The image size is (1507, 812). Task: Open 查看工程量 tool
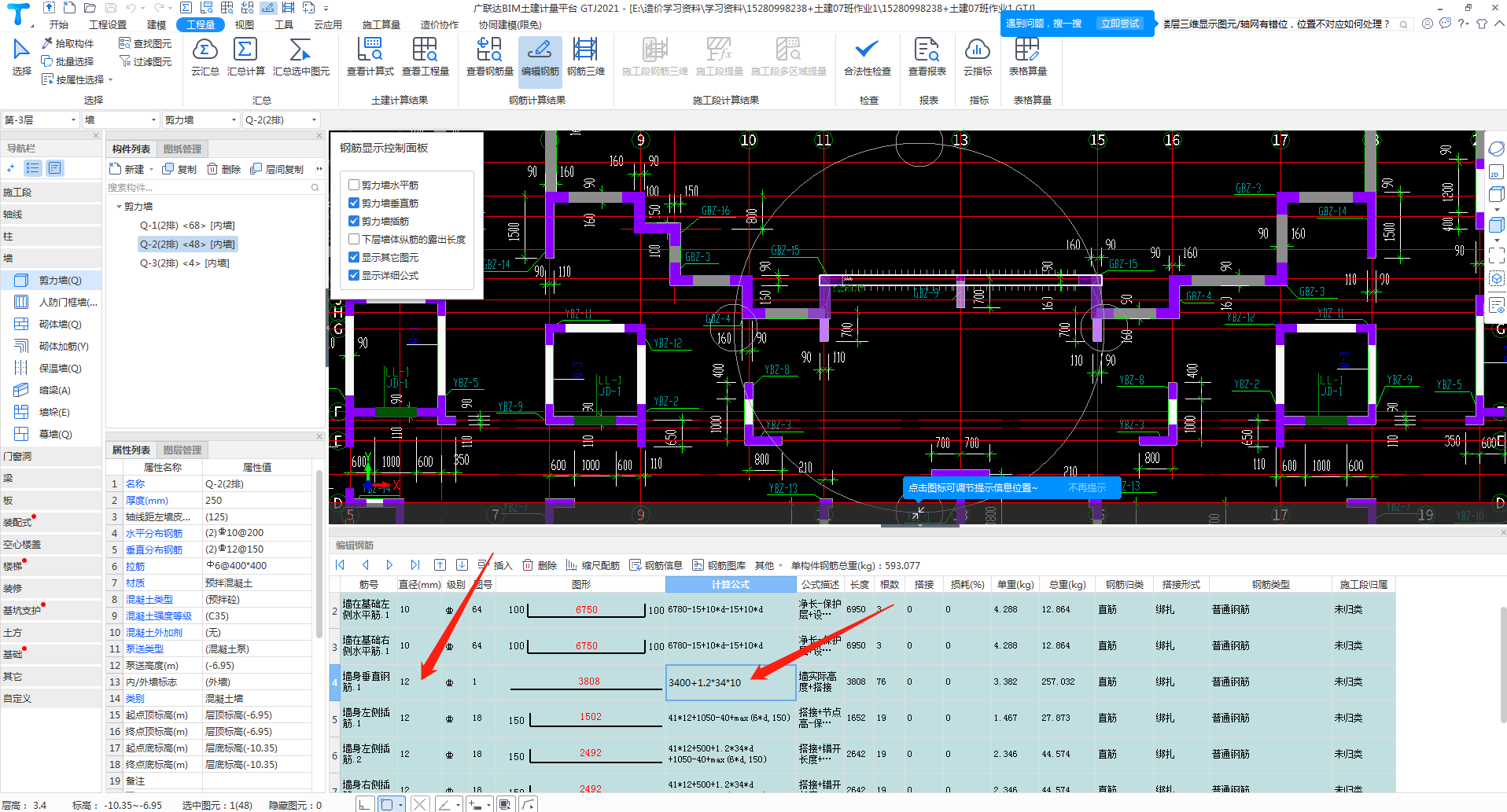[425, 57]
